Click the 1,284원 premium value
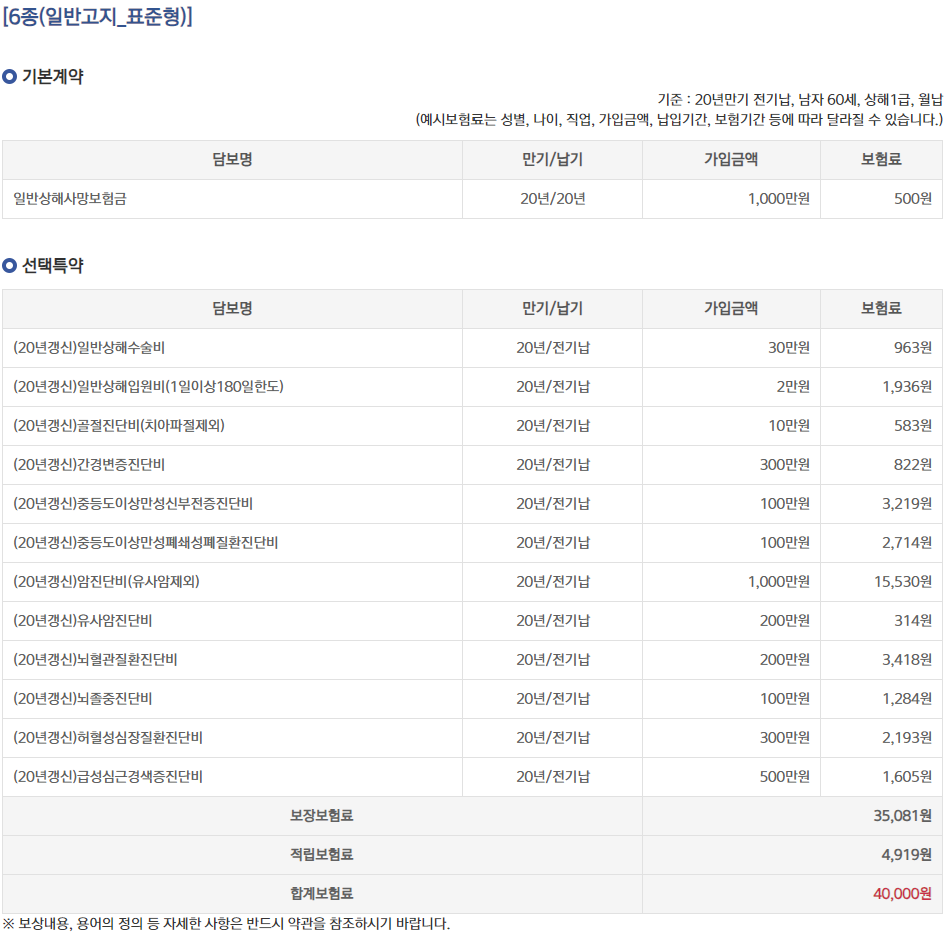Image resolution: width=944 pixels, height=946 pixels. point(907,699)
